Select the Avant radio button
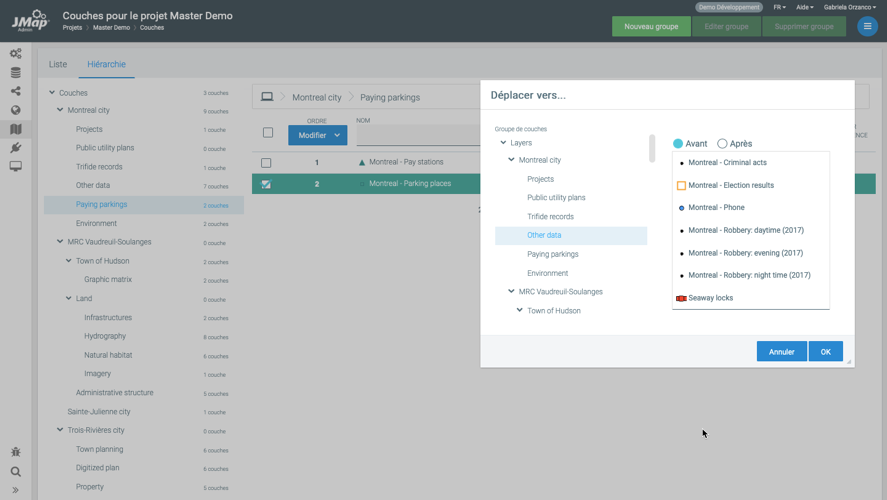This screenshot has height=500, width=887. coord(678,144)
